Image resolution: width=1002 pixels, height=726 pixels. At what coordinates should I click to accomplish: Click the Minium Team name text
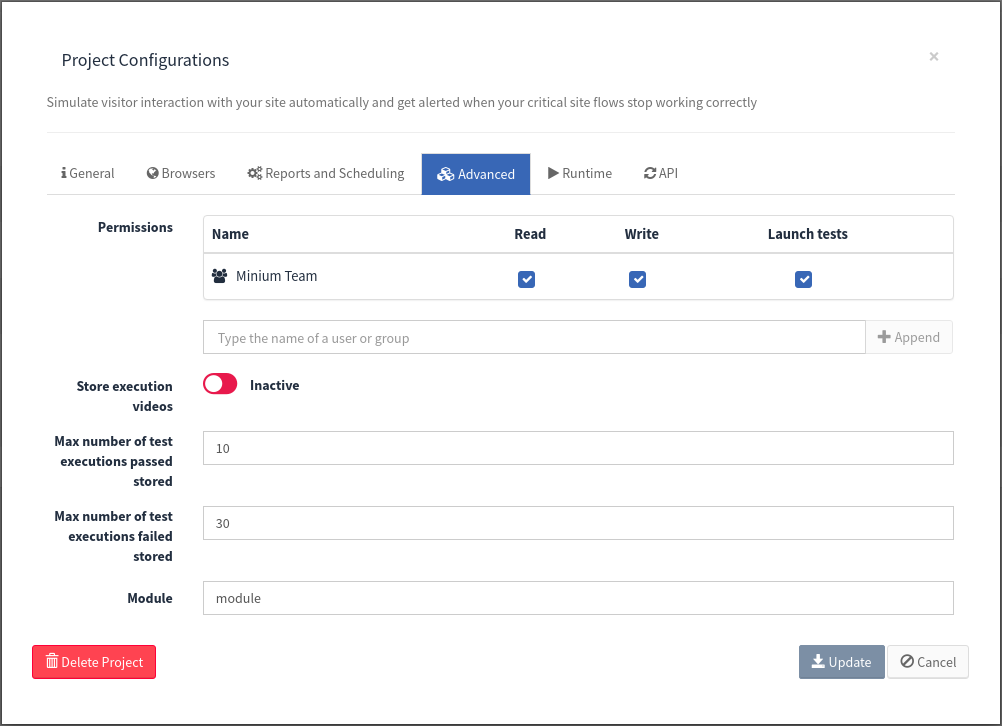click(x=277, y=276)
